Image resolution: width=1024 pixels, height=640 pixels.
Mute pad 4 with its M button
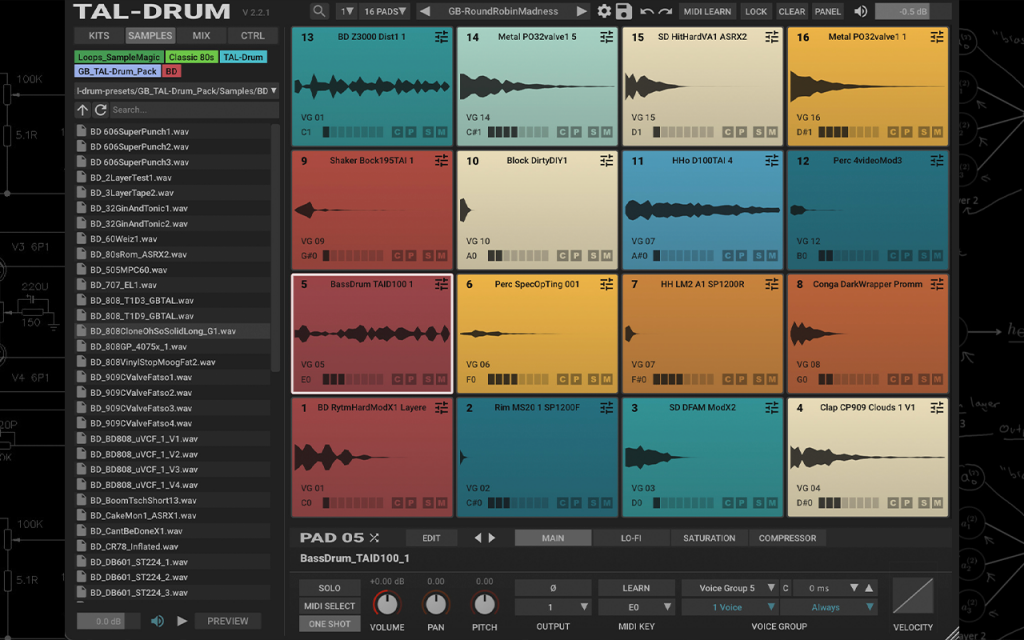tap(938, 503)
